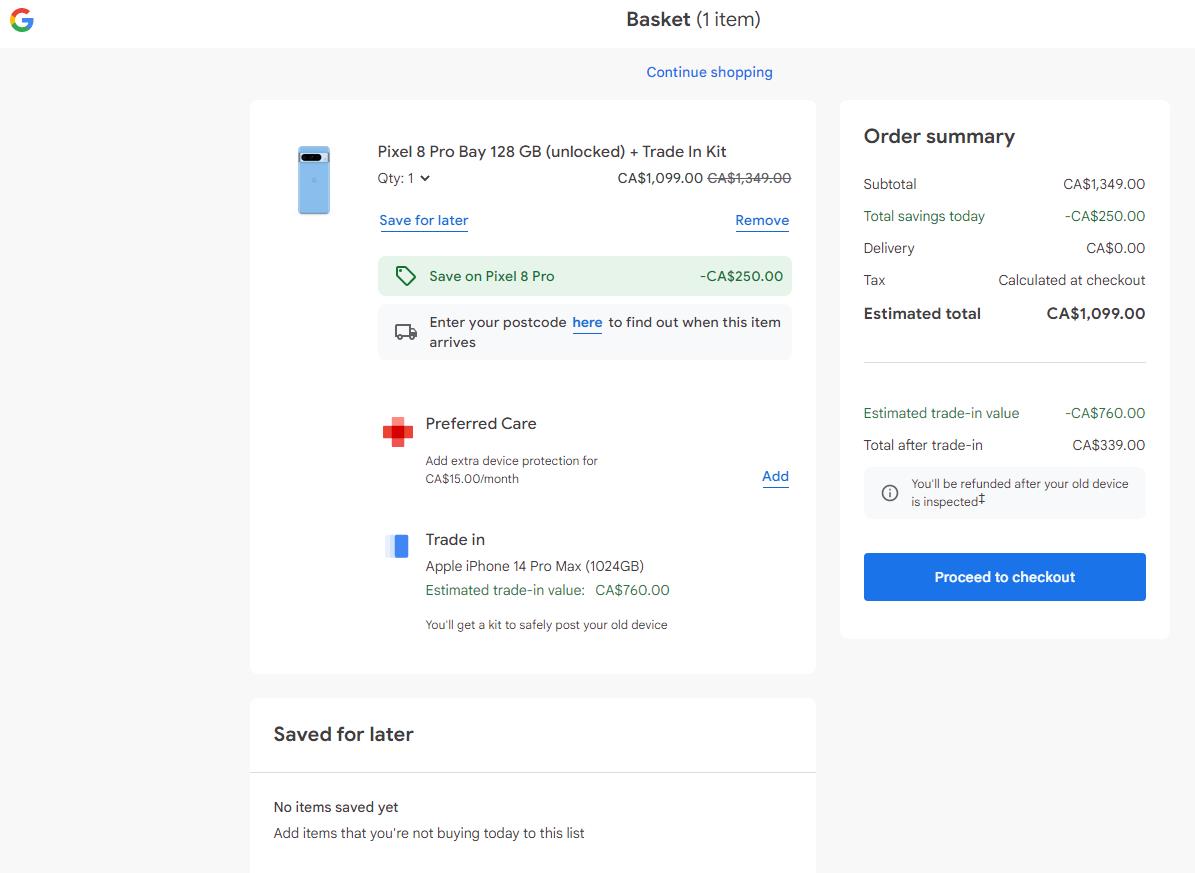
Task: Click estimated trade-in value CA$760.00 under Trade in
Action: (633, 590)
